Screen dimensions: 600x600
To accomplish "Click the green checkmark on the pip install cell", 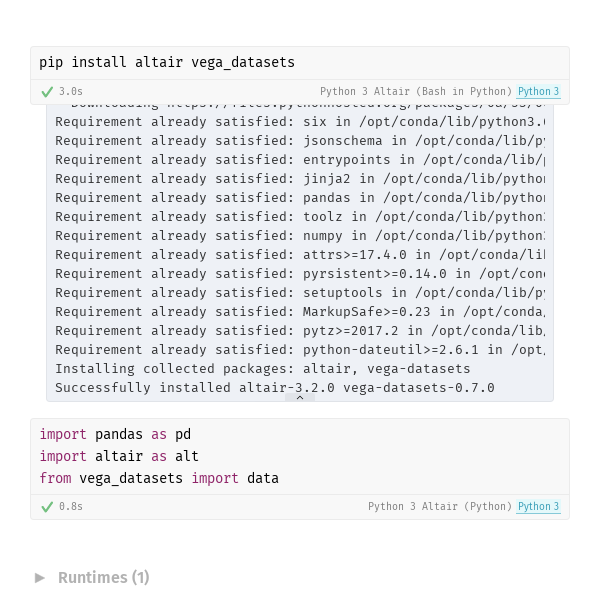I will coord(47,92).
